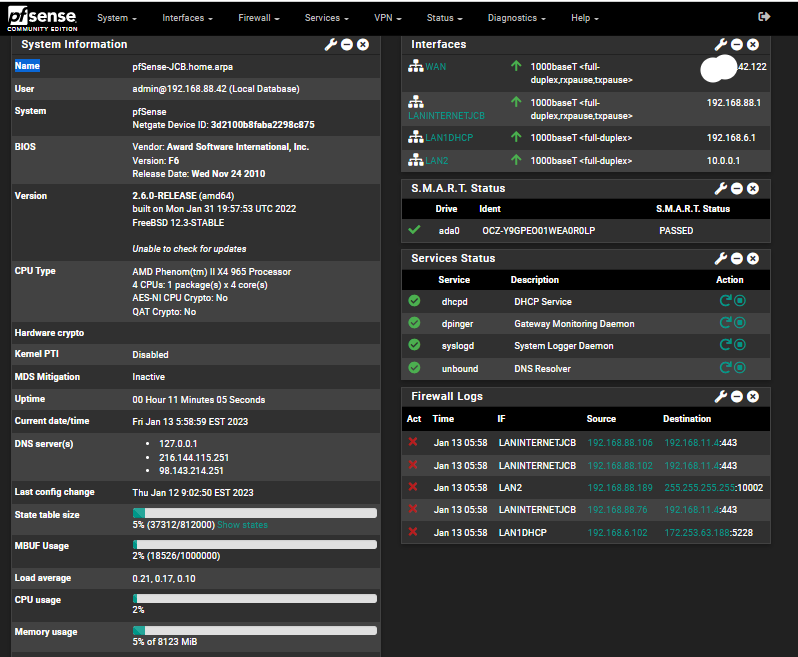Click the pfSense Community Edition logo
This screenshot has width=798, height=657.
coord(42,20)
